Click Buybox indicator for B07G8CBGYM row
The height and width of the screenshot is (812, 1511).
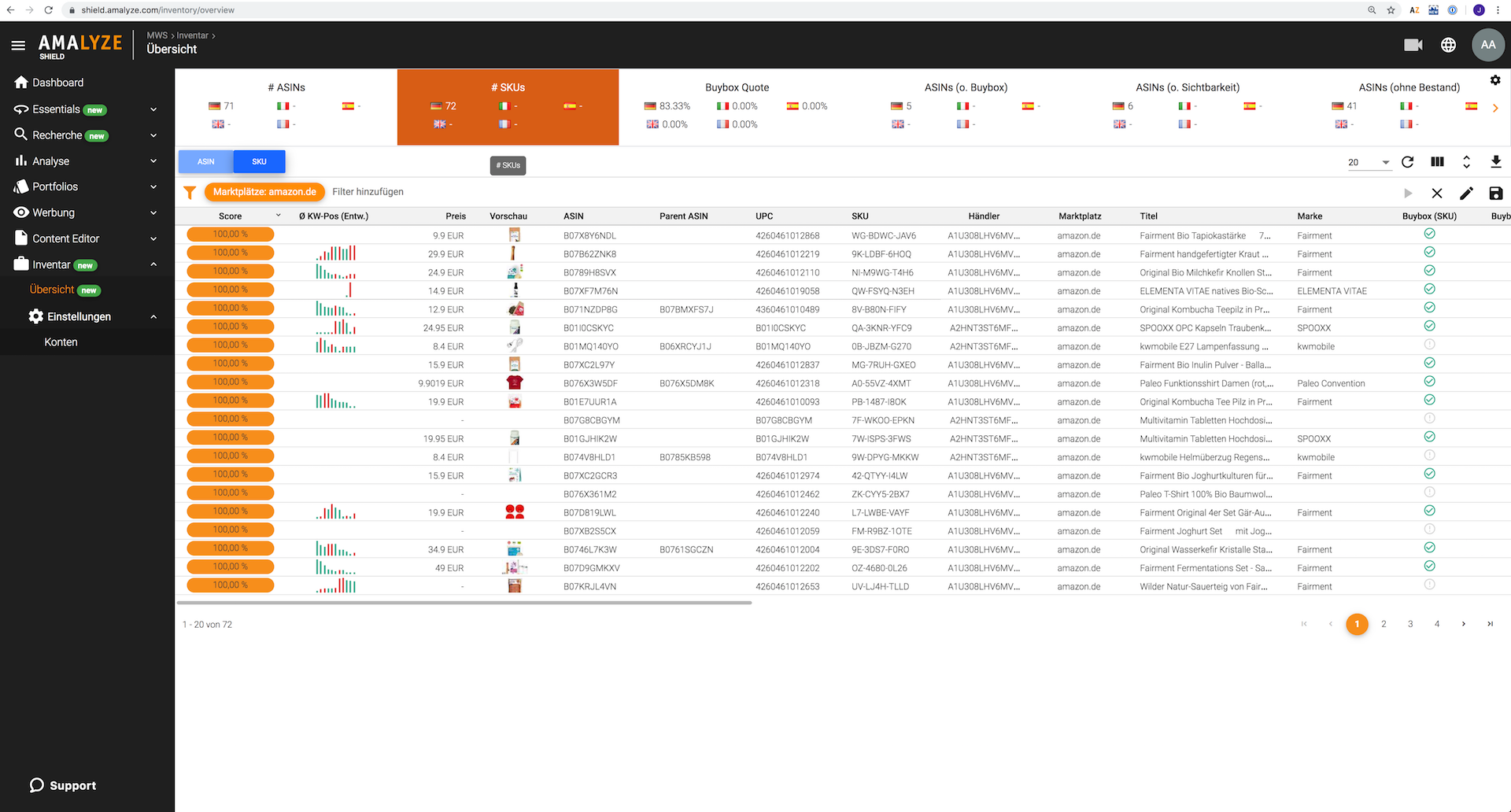(x=1429, y=419)
